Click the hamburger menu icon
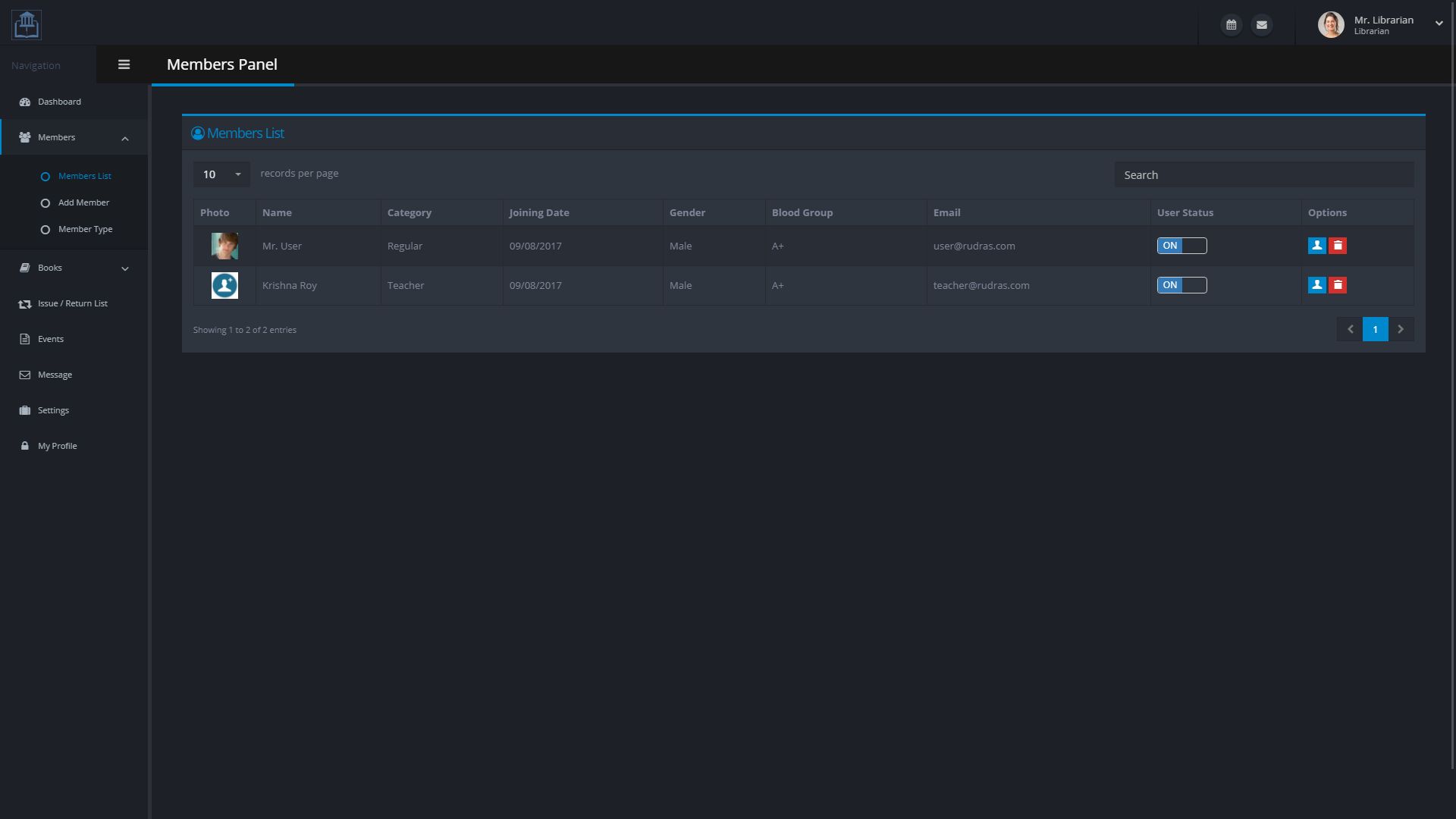The width and height of the screenshot is (1456, 819). pos(124,64)
